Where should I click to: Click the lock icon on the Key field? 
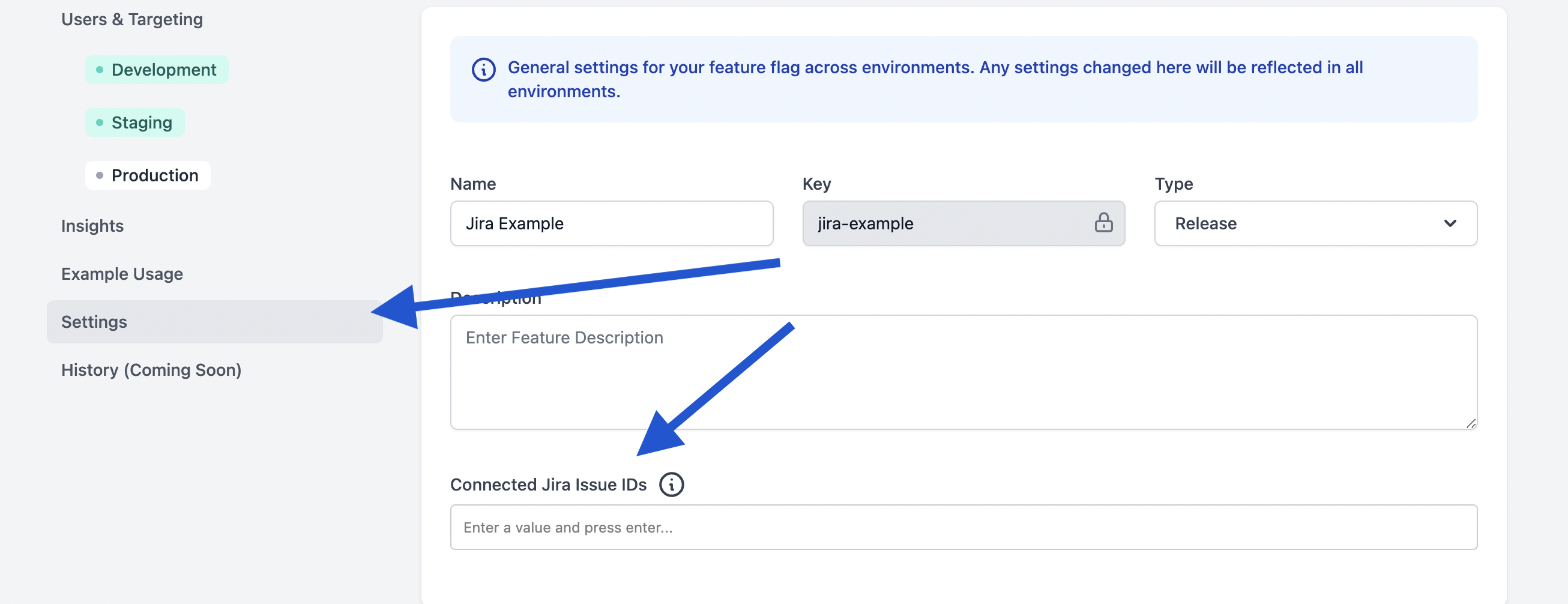(x=1104, y=223)
